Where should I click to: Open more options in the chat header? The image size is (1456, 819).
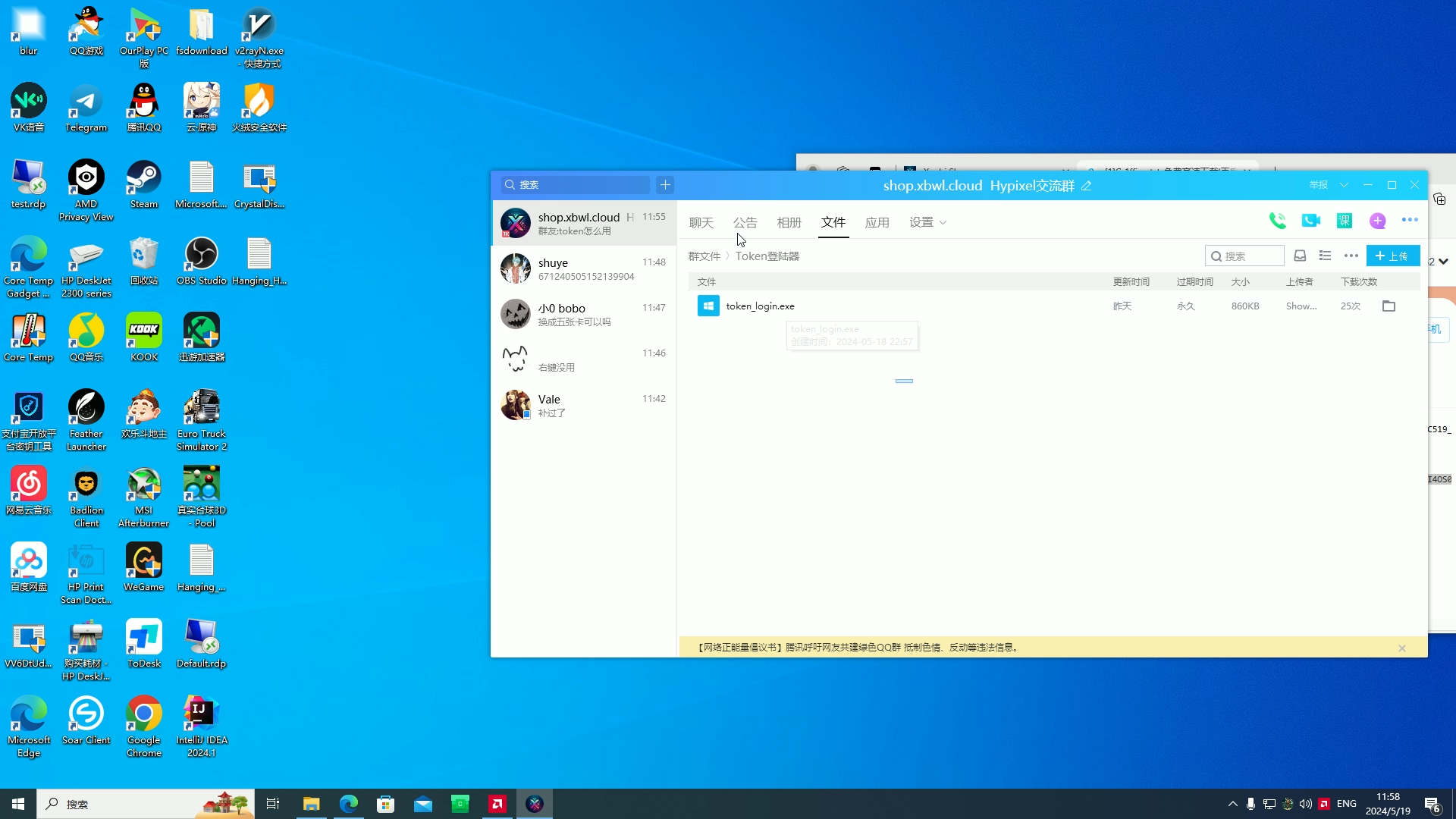click(x=1410, y=220)
